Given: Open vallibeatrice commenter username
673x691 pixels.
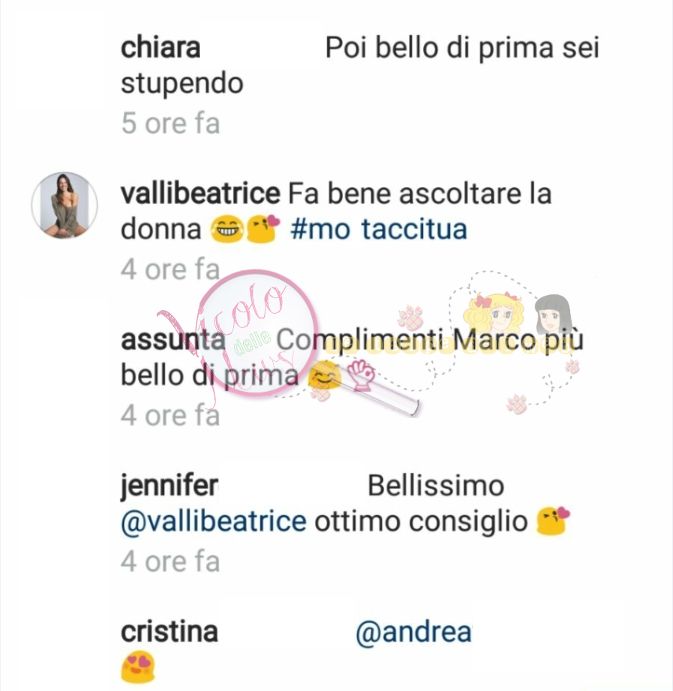Looking at the screenshot, I should click(200, 194).
